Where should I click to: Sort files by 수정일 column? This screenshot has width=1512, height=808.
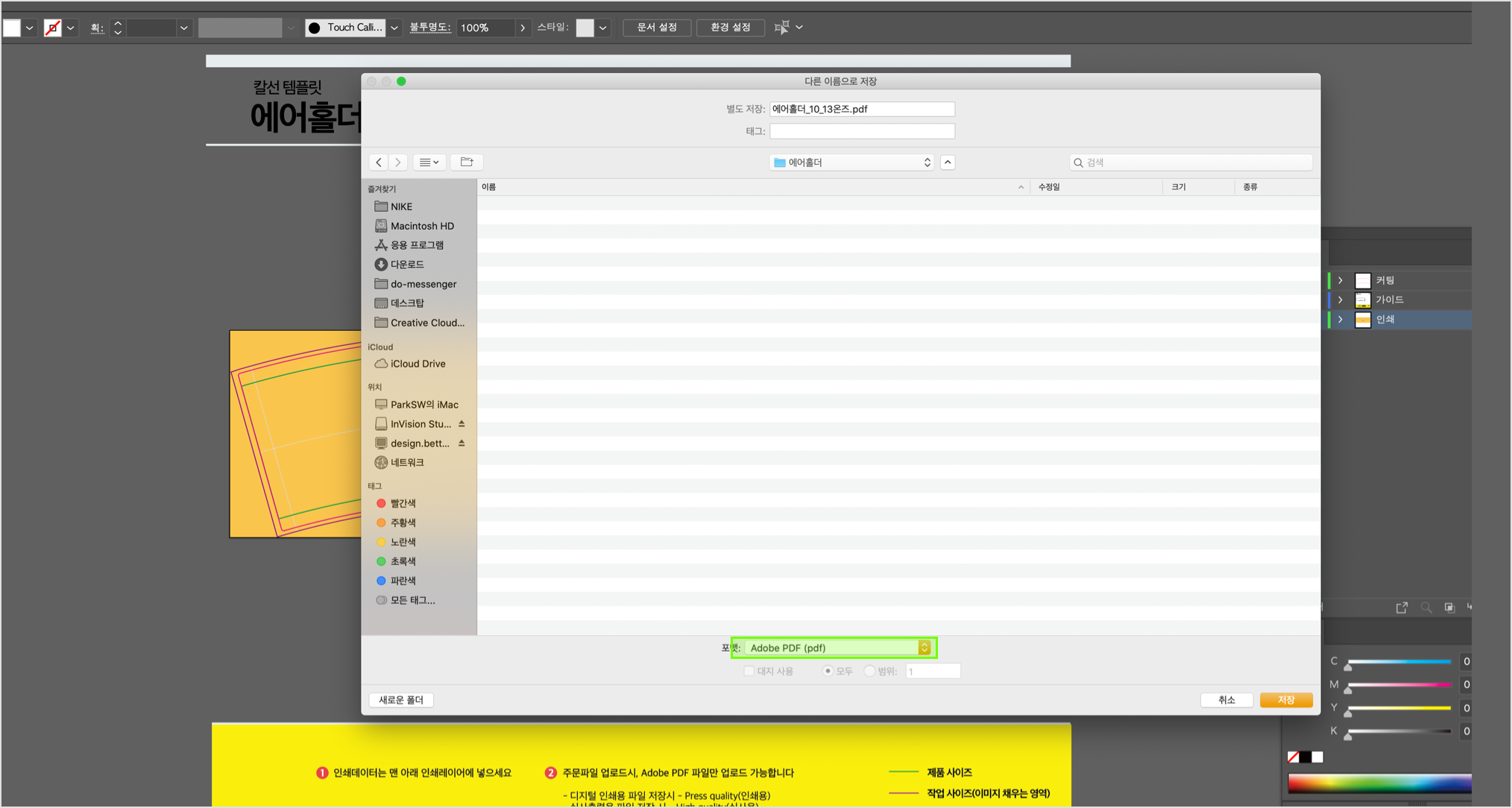(1096, 187)
